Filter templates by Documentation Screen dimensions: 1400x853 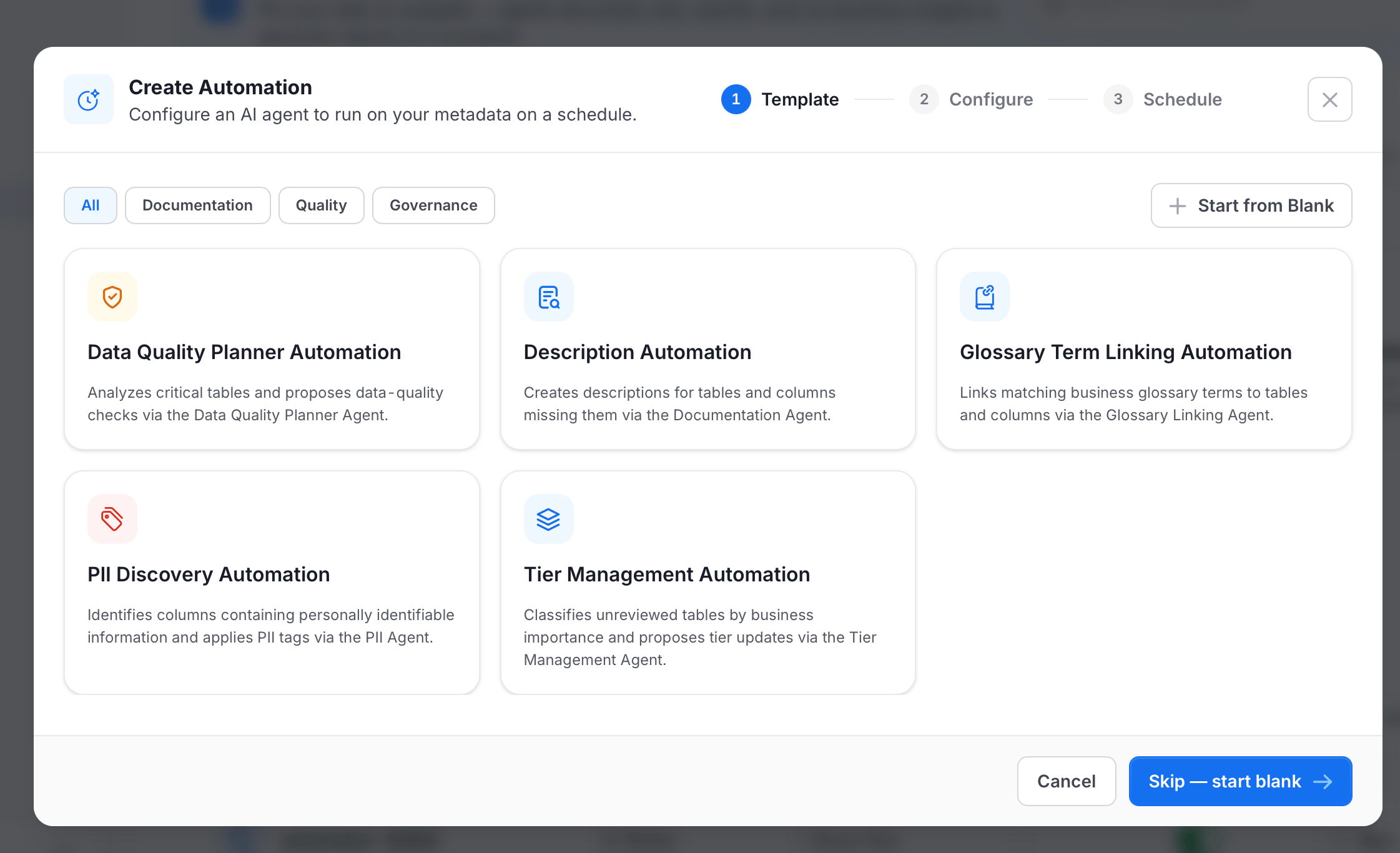pyautogui.click(x=198, y=205)
